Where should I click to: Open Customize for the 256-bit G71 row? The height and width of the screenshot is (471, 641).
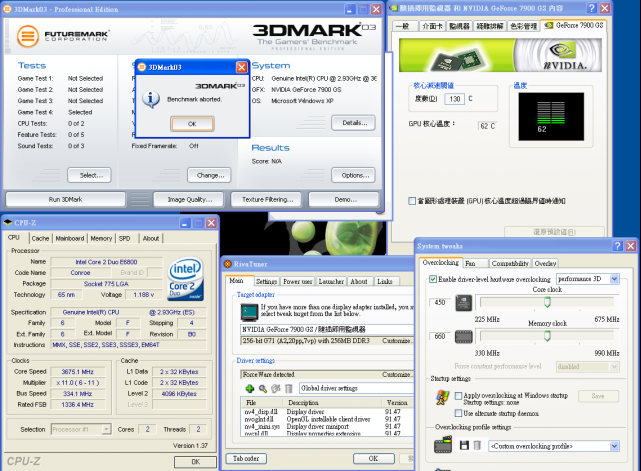pyautogui.click(x=397, y=341)
